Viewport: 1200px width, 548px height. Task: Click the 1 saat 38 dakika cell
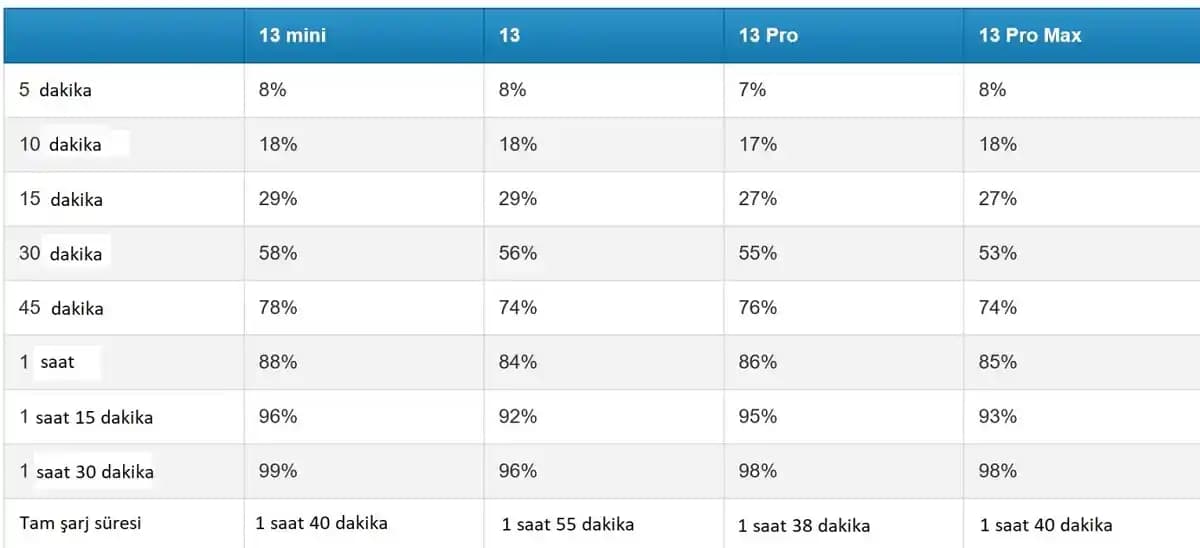coord(804,525)
